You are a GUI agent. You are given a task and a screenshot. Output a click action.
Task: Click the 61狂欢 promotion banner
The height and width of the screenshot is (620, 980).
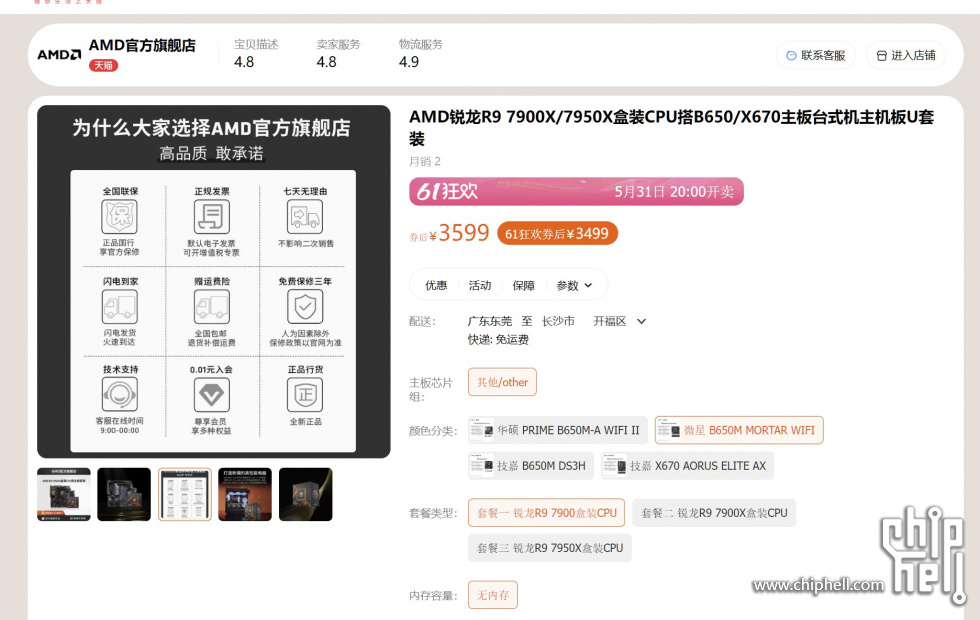pos(576,191)
